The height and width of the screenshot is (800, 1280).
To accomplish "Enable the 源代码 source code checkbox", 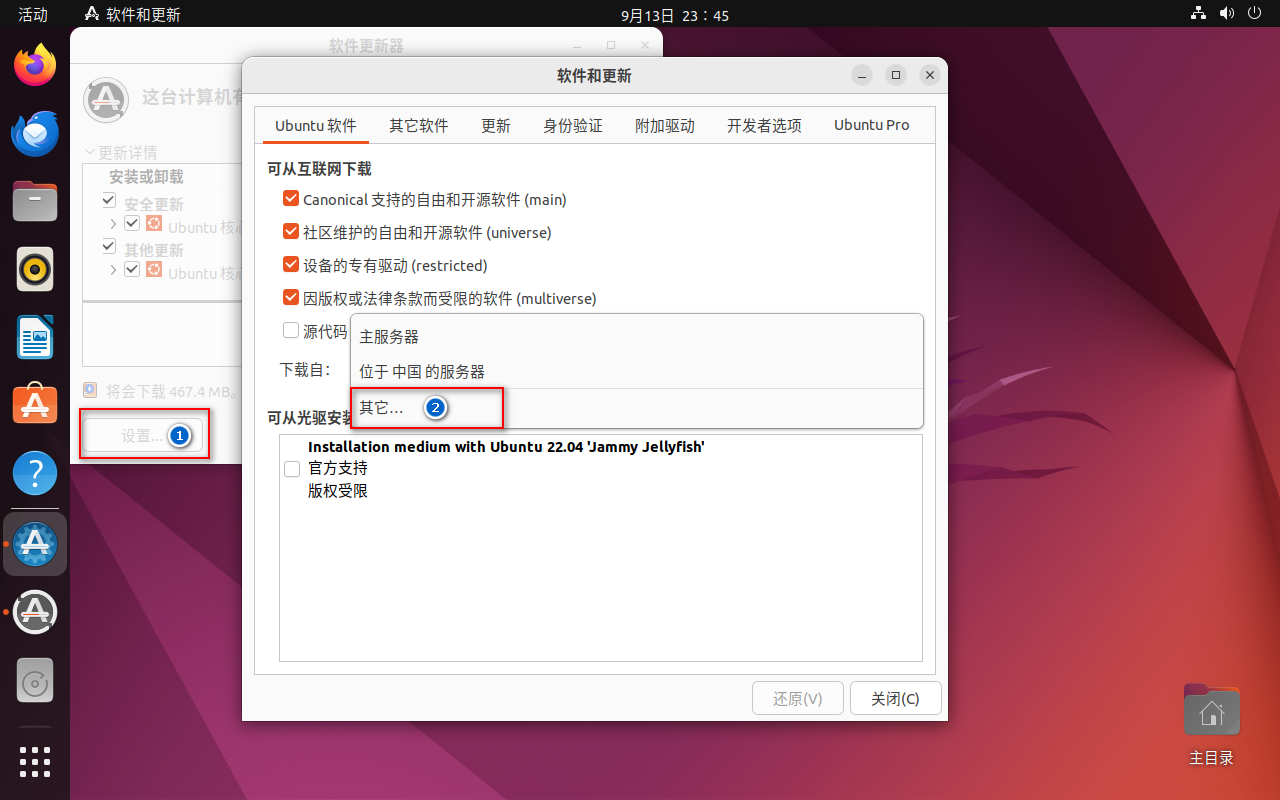I will (291, 330).
